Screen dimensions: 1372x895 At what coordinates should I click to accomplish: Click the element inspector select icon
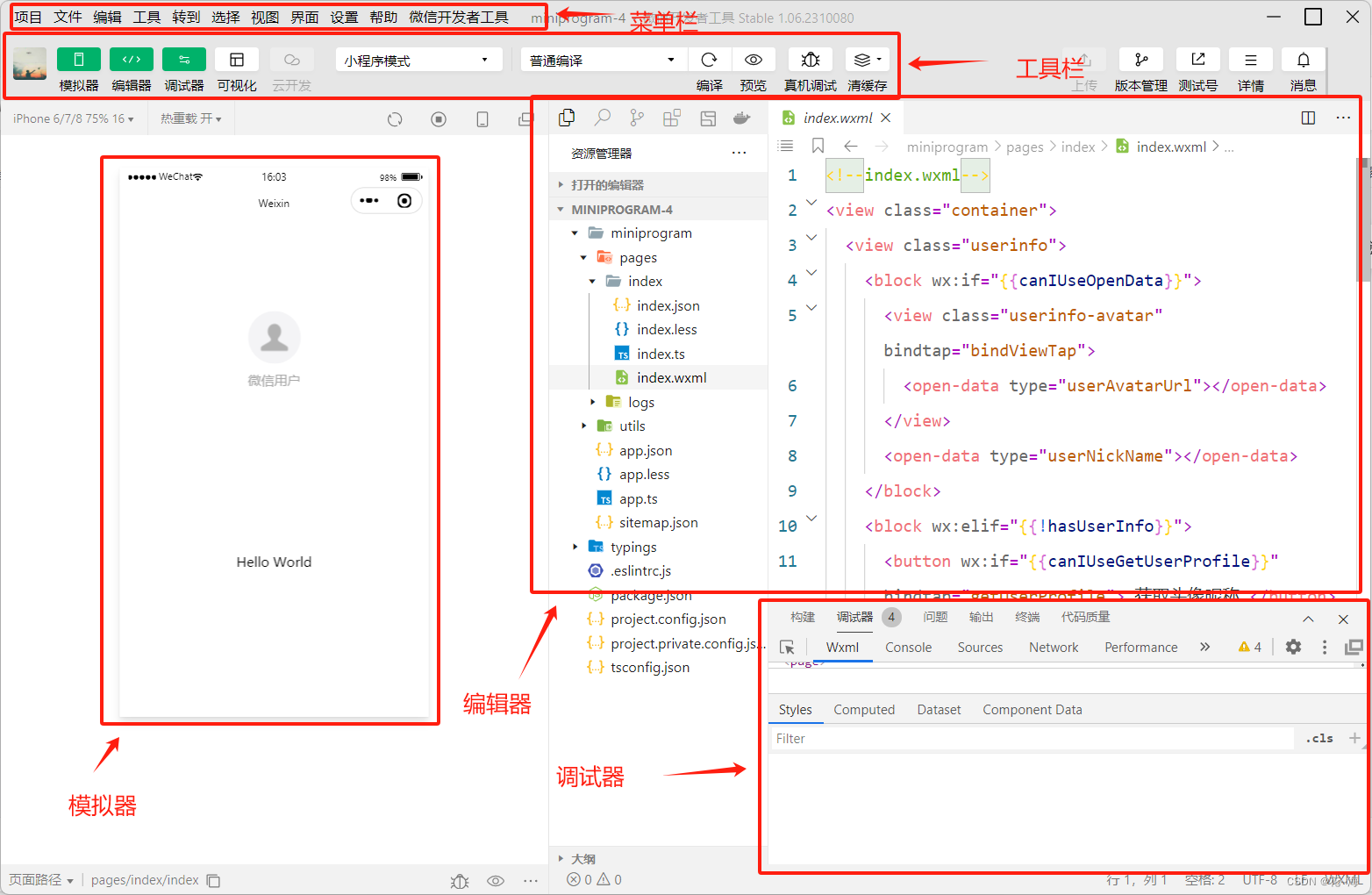tap(787, 648)
